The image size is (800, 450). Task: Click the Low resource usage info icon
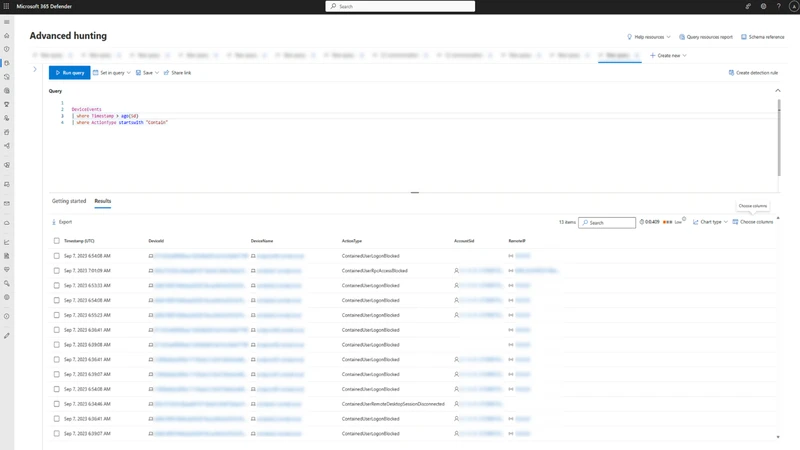click(684, 219)
